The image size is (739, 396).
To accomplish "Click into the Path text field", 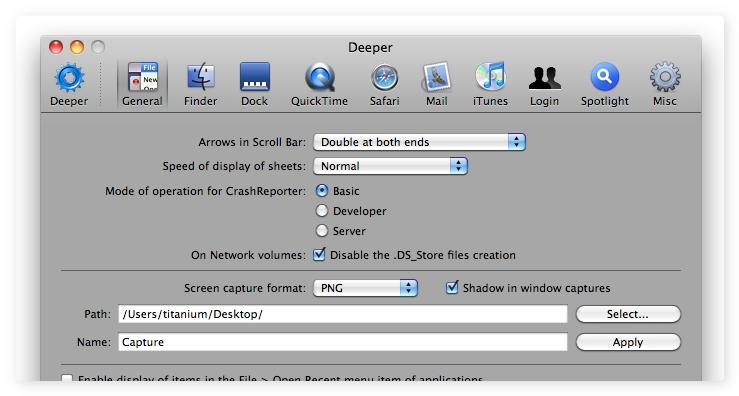I will point(343,314).
